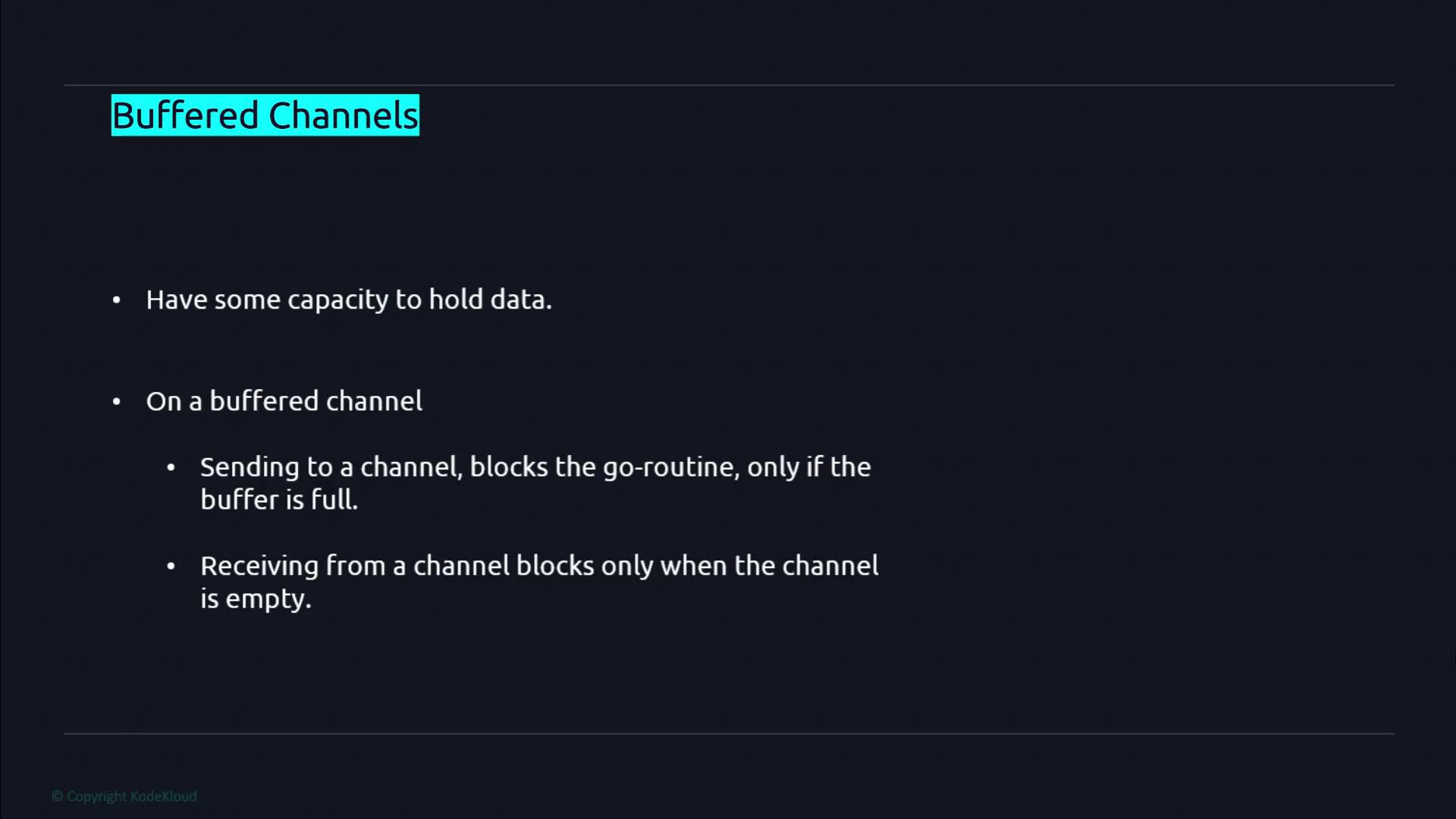Click the text "is empty." in the last bullet
The image size is (1456, 819).
click(256, 599)
